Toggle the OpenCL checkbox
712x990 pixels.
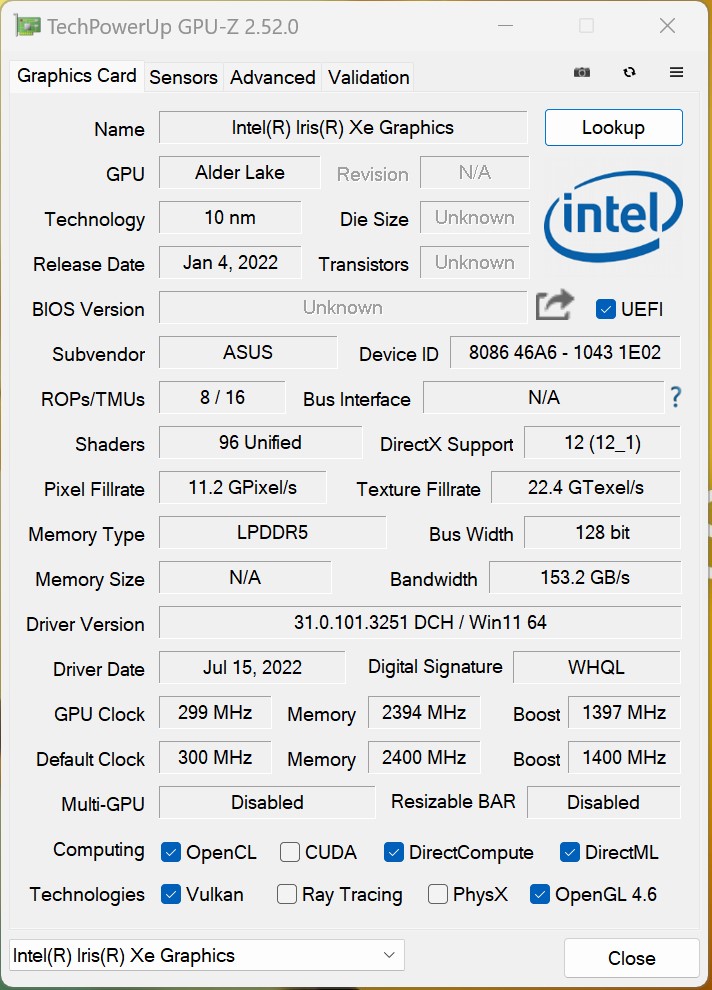171,852
